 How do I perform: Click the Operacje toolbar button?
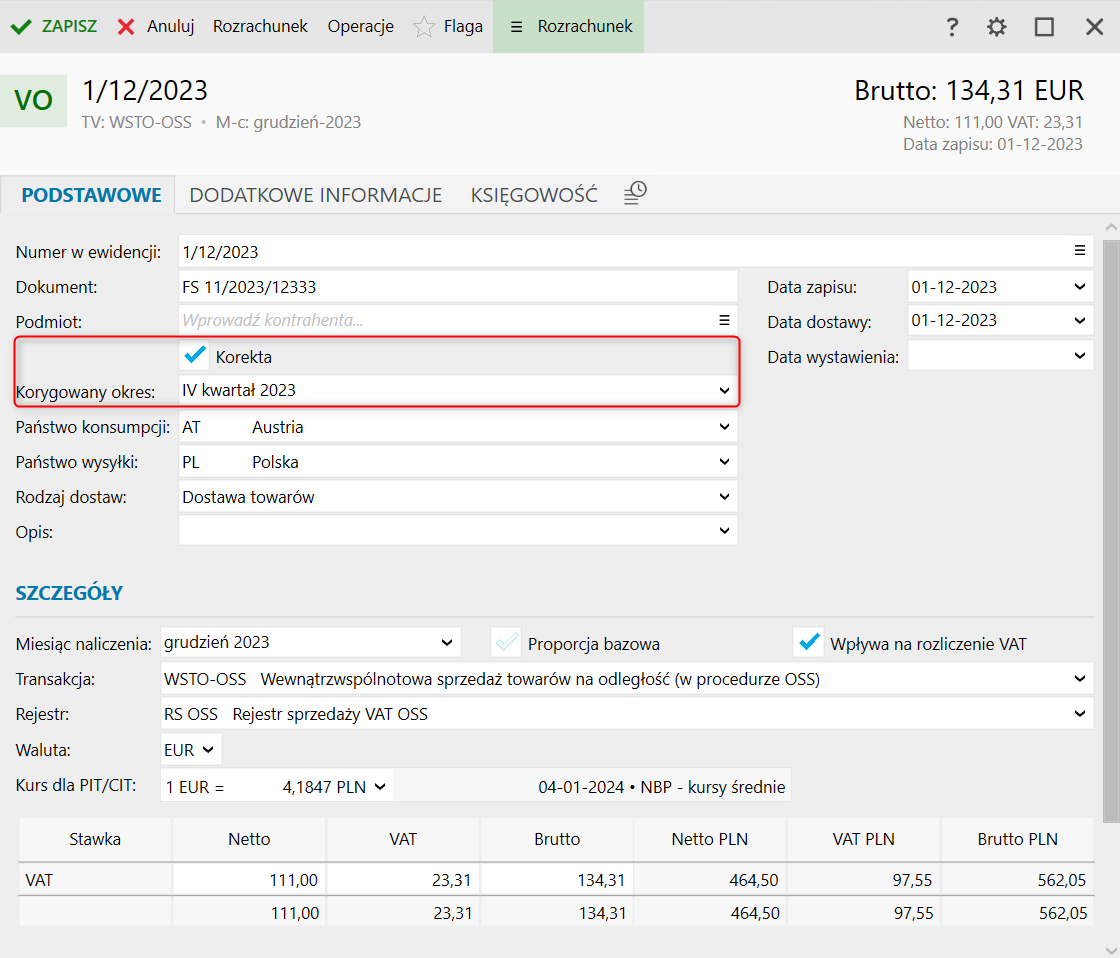[x=360, y=27]
